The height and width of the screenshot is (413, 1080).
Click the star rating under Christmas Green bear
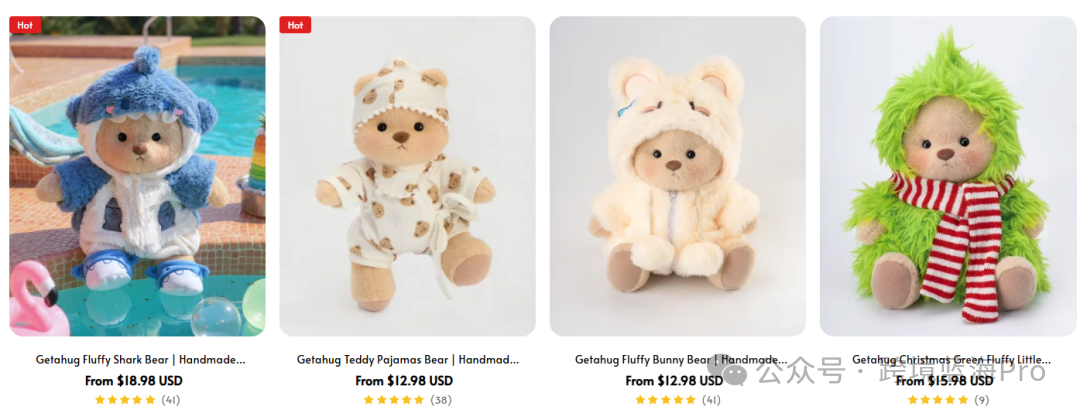(x=937, y=399)
